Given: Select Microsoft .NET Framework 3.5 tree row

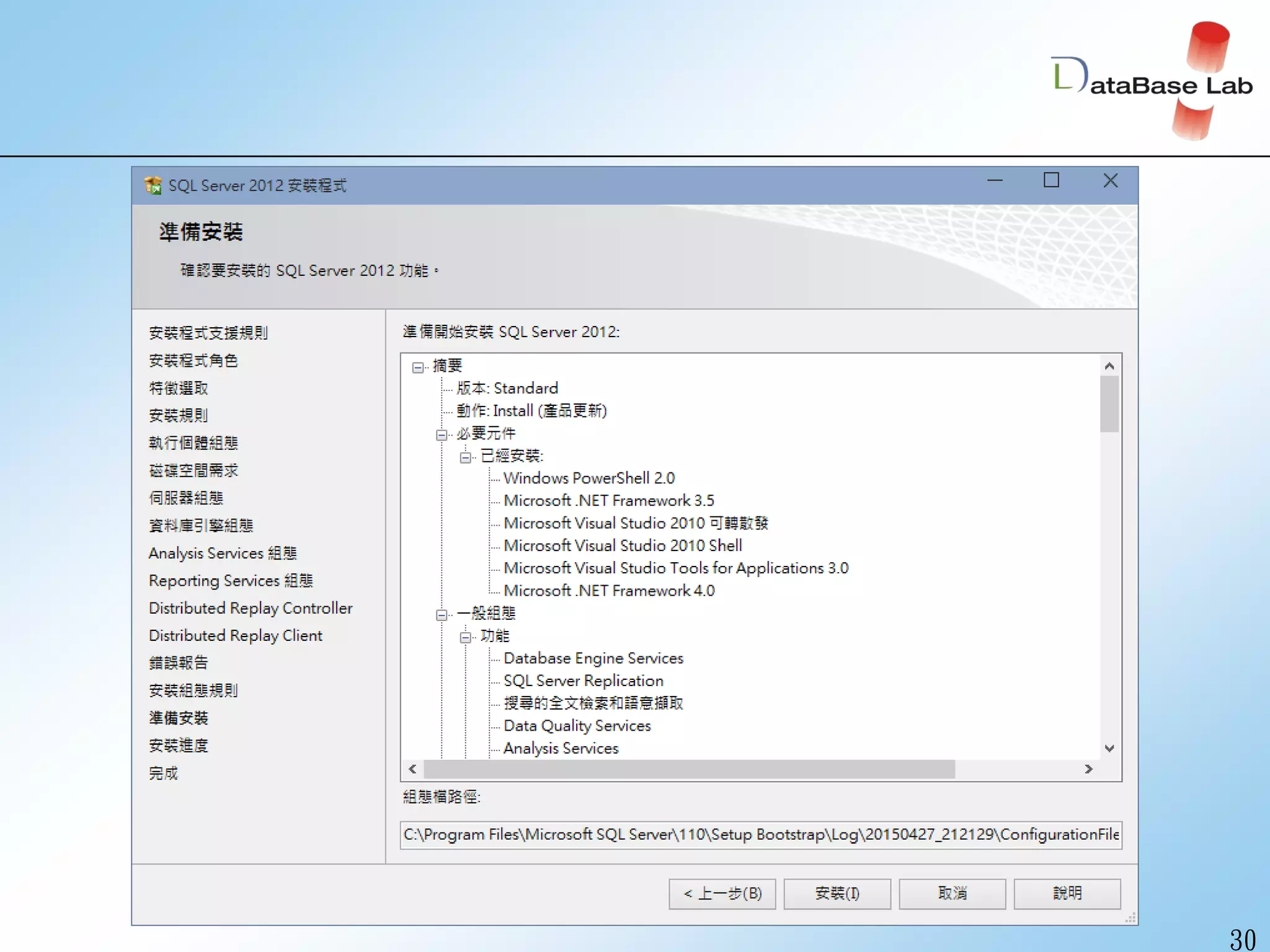Looking at the screenshot, I should pyautogui.click(x=609, y=500).
